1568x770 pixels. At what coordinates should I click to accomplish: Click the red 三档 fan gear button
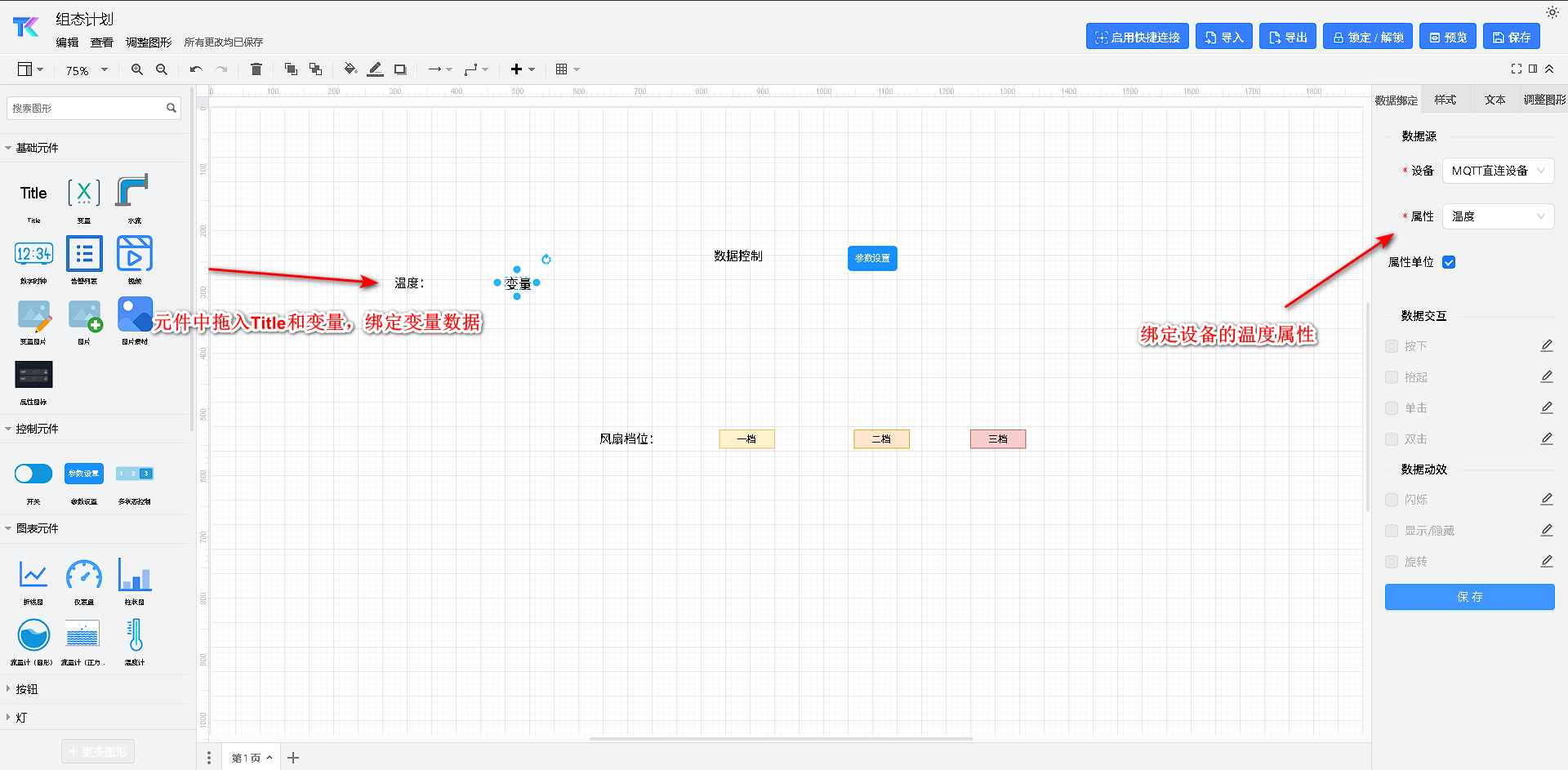(997, 439)
